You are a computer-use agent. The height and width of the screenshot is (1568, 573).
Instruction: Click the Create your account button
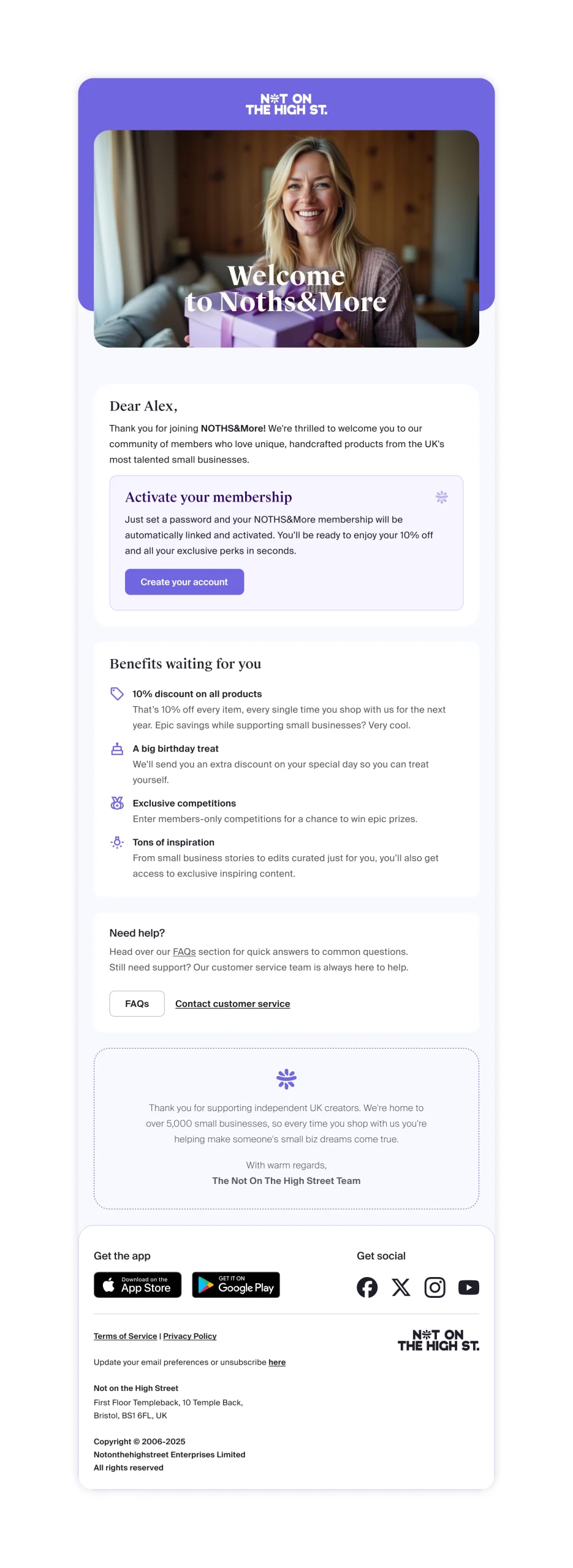[184, 581]
